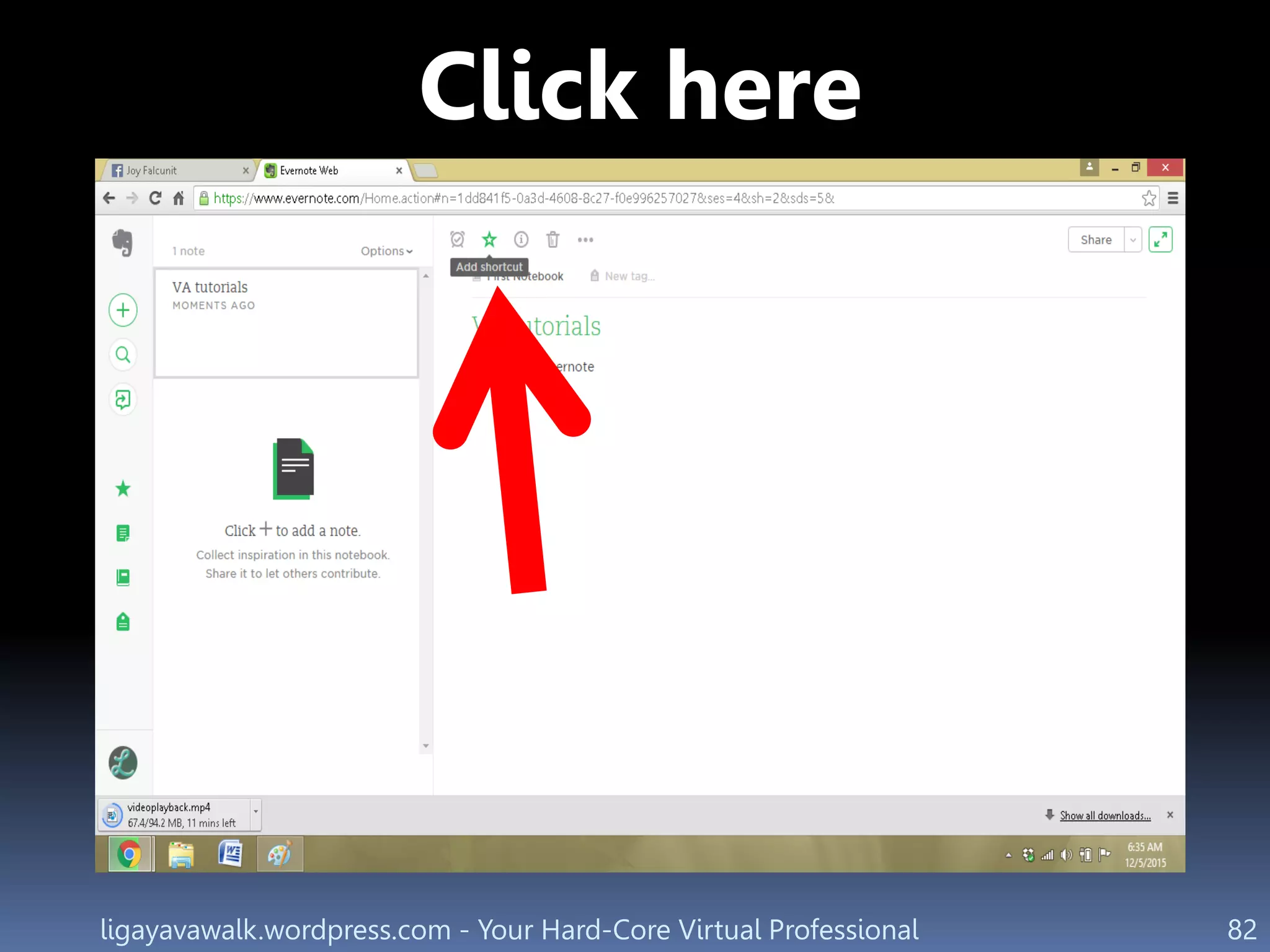Set a reminder with alarm clock icon
This screenshot has height=952, width=1270.
(x=458, y=239)
